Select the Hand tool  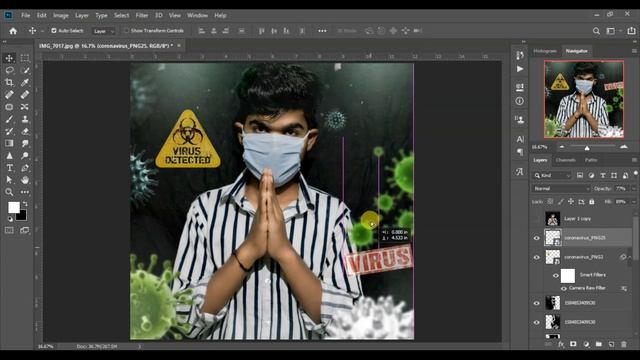coord(24,180)
